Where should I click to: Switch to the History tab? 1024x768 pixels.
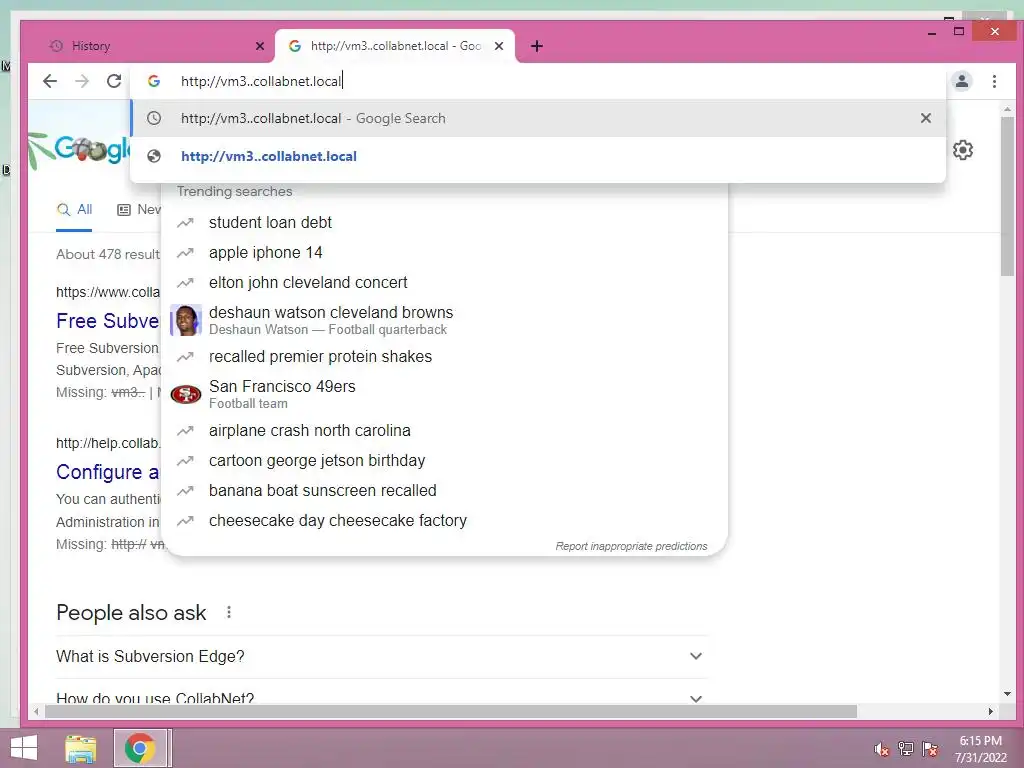click(149, 46)
